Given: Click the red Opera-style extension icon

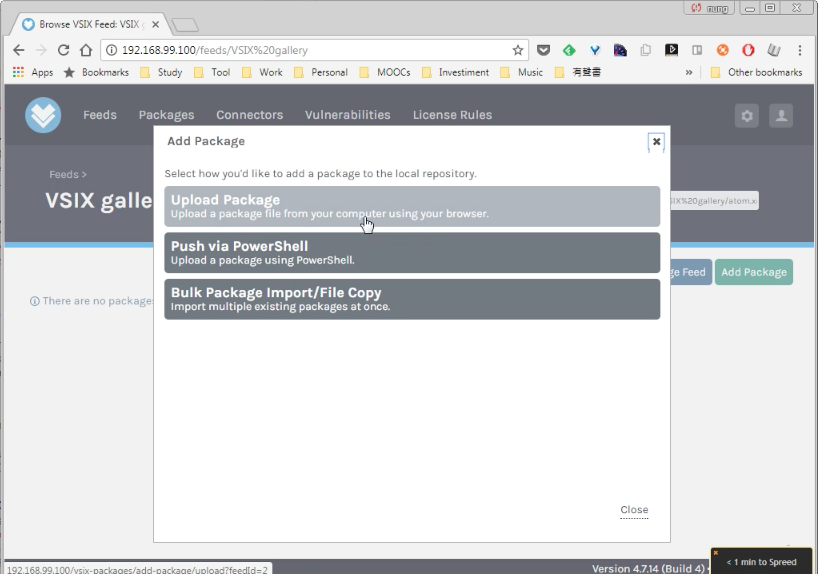Looking at the screenshot, I should (x=748, y=50).
